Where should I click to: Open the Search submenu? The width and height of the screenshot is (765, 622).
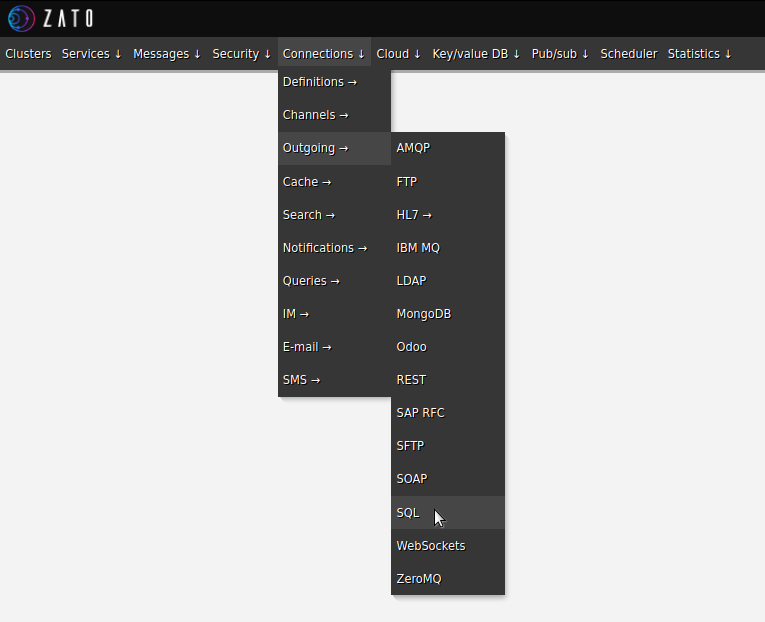coord(334,215)
